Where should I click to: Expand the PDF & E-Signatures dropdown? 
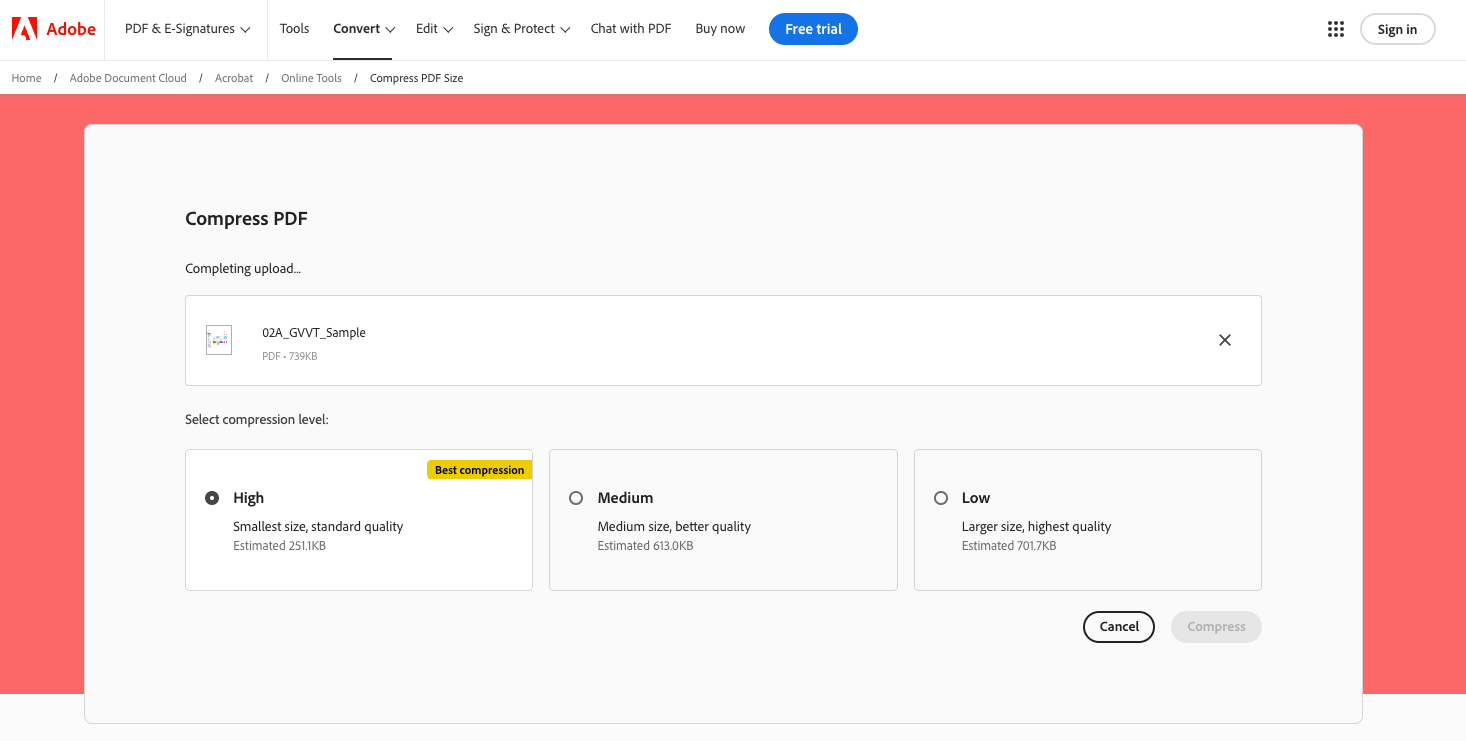tap(187, 29)
